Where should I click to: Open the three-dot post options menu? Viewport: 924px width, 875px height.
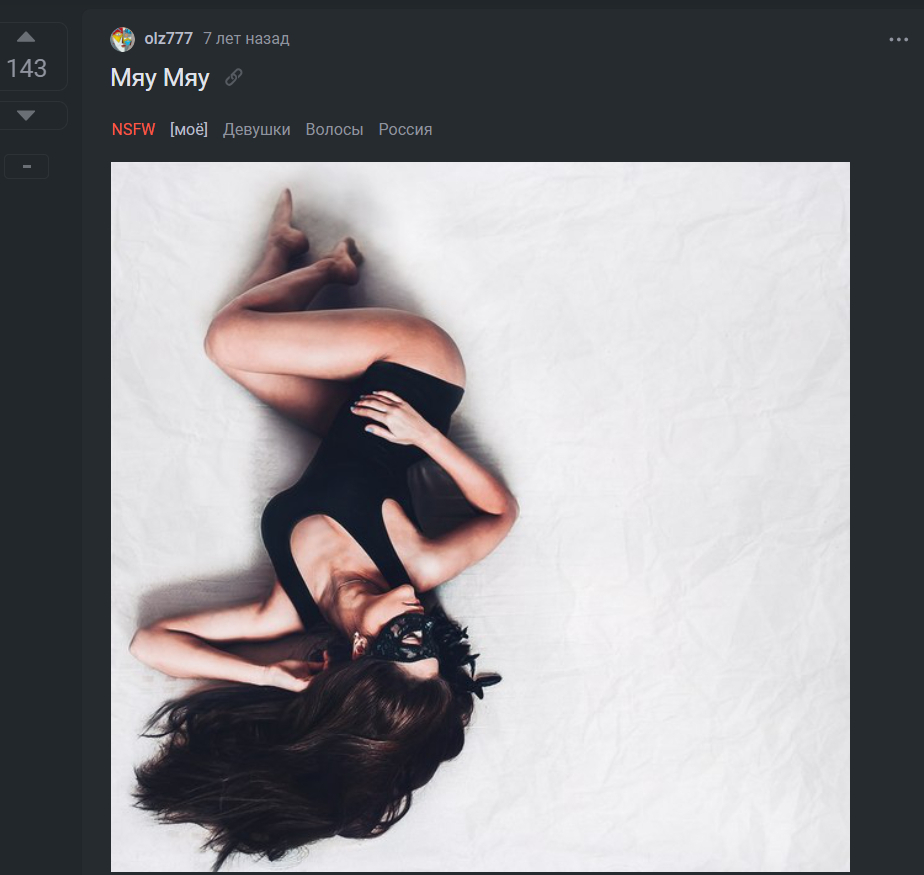[898, 39]
